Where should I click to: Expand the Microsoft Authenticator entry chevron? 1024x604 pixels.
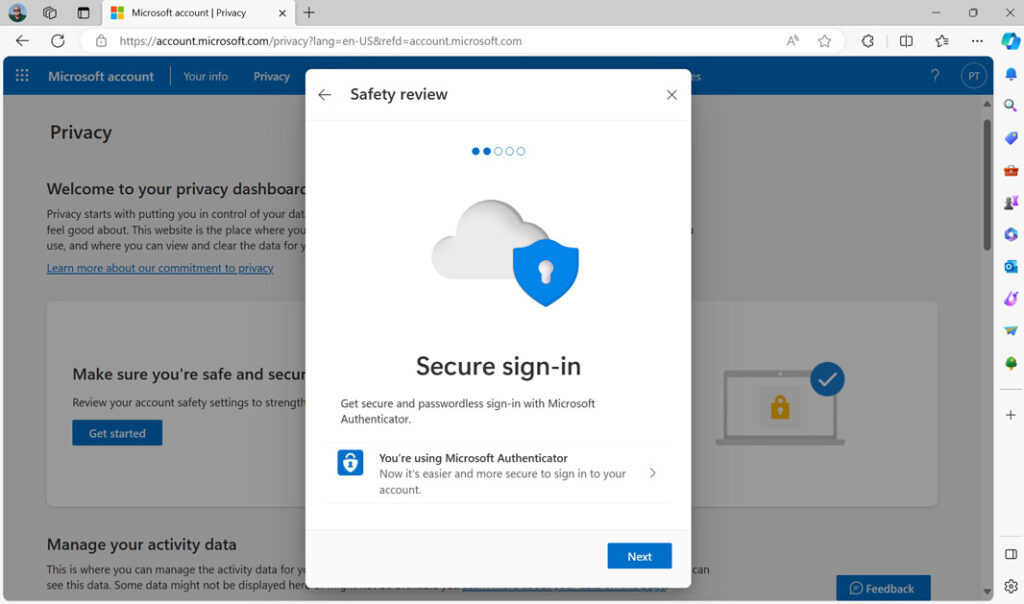tap(652, 473)
